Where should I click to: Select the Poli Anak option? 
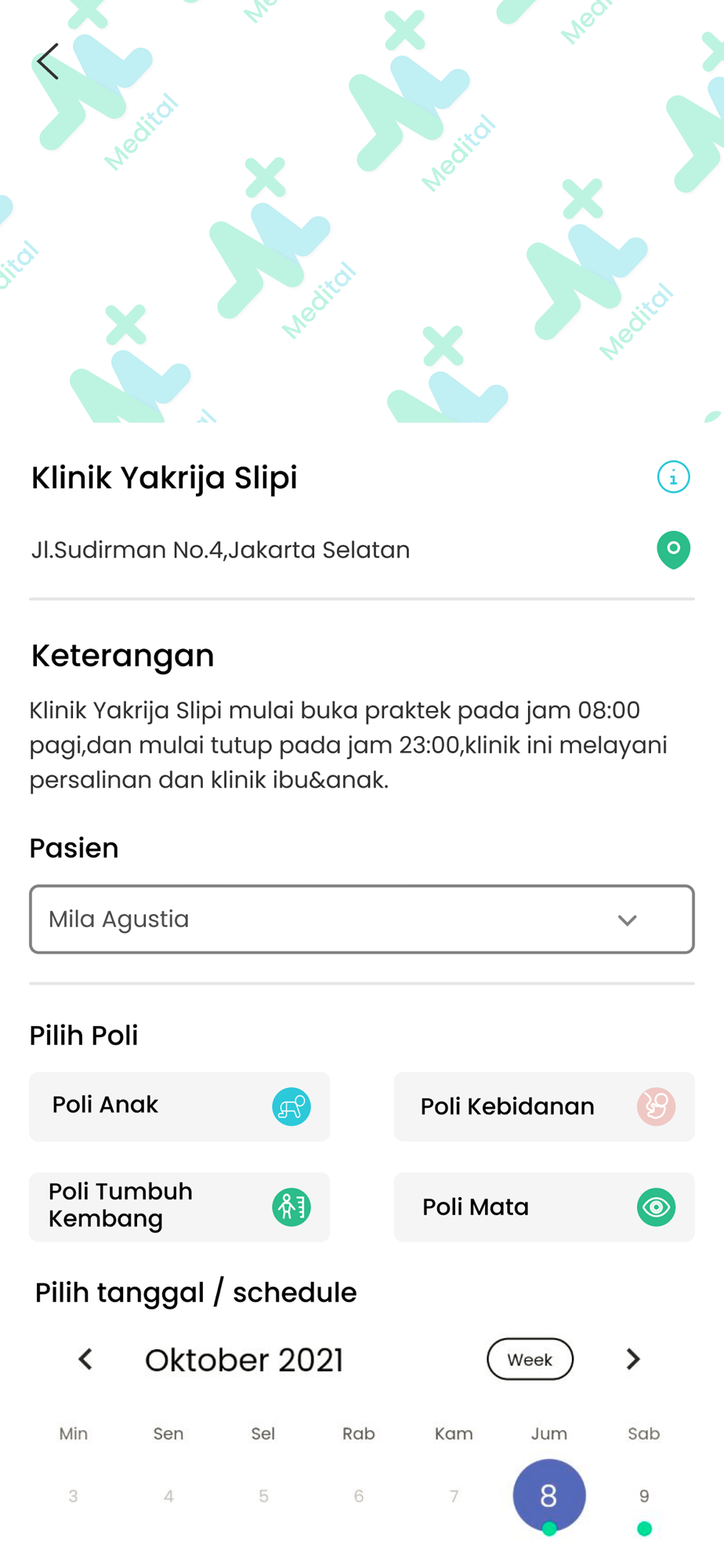coord(106,1105)
